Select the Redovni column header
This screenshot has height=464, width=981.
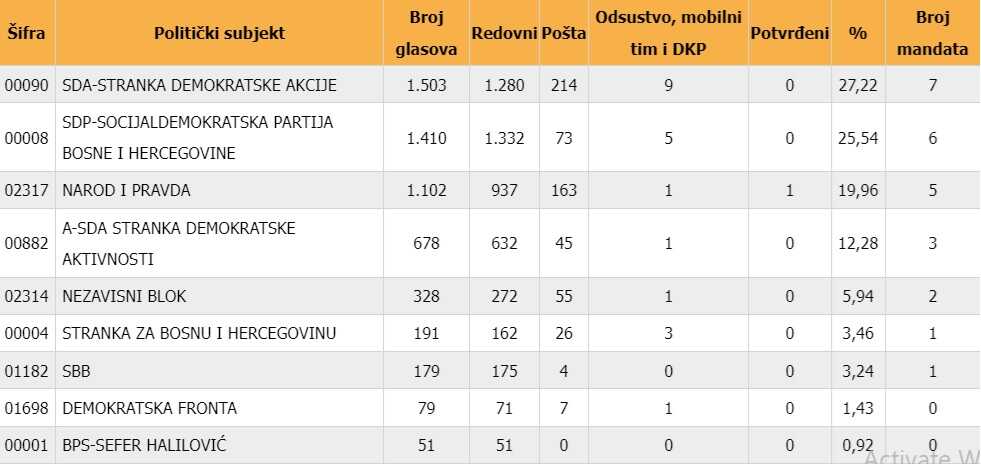tap(504, 33)
